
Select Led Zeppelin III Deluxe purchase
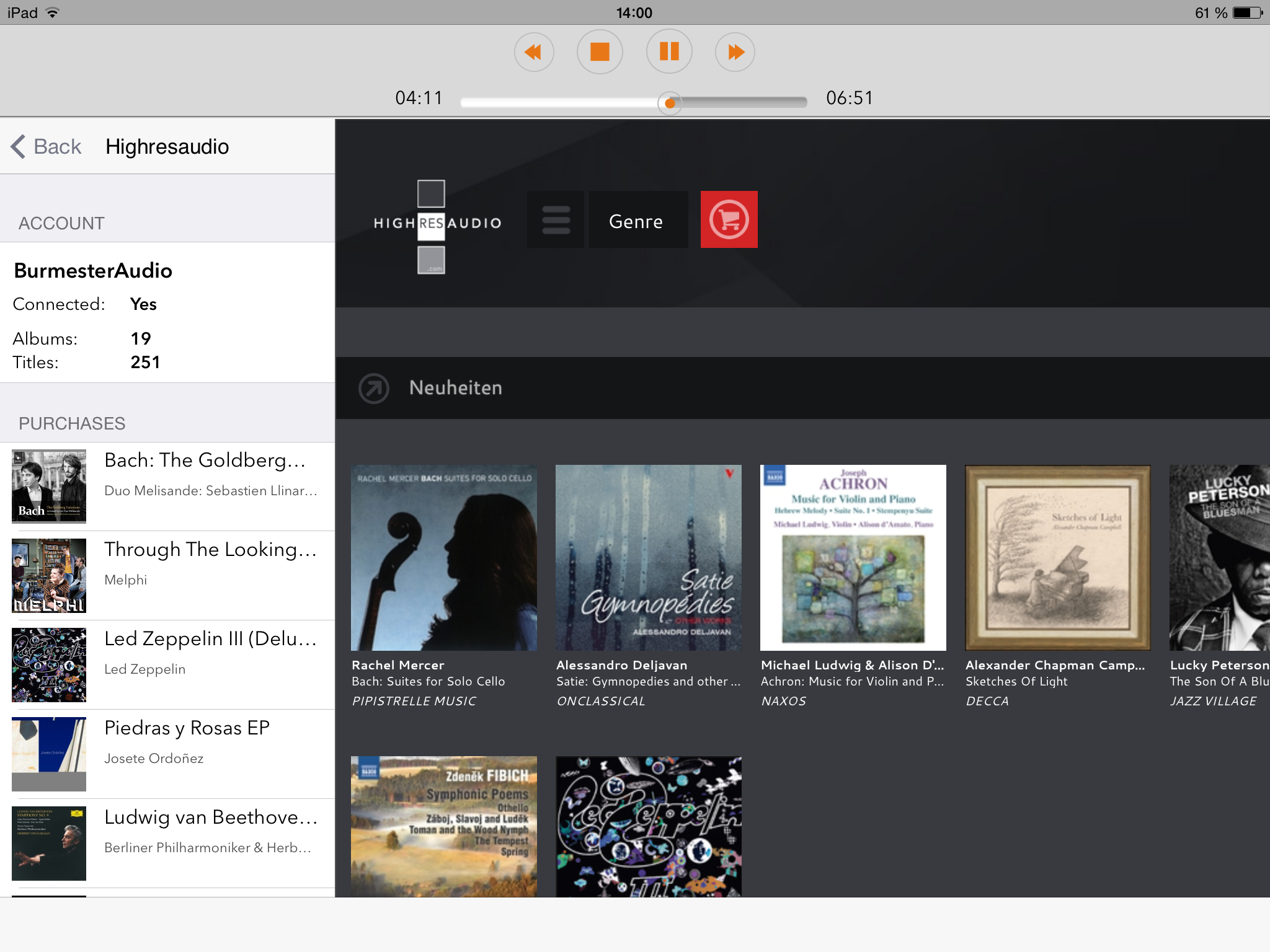tap(167, 665)
